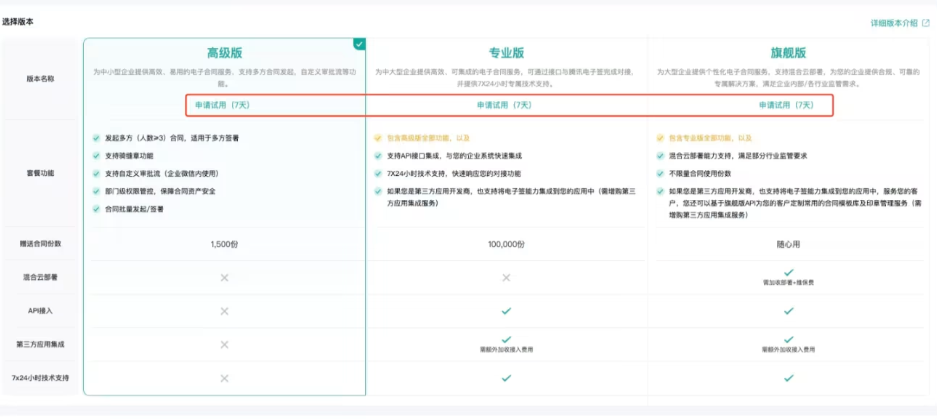Click 申请试用（7天）under 旗舰版

[786, 105]
